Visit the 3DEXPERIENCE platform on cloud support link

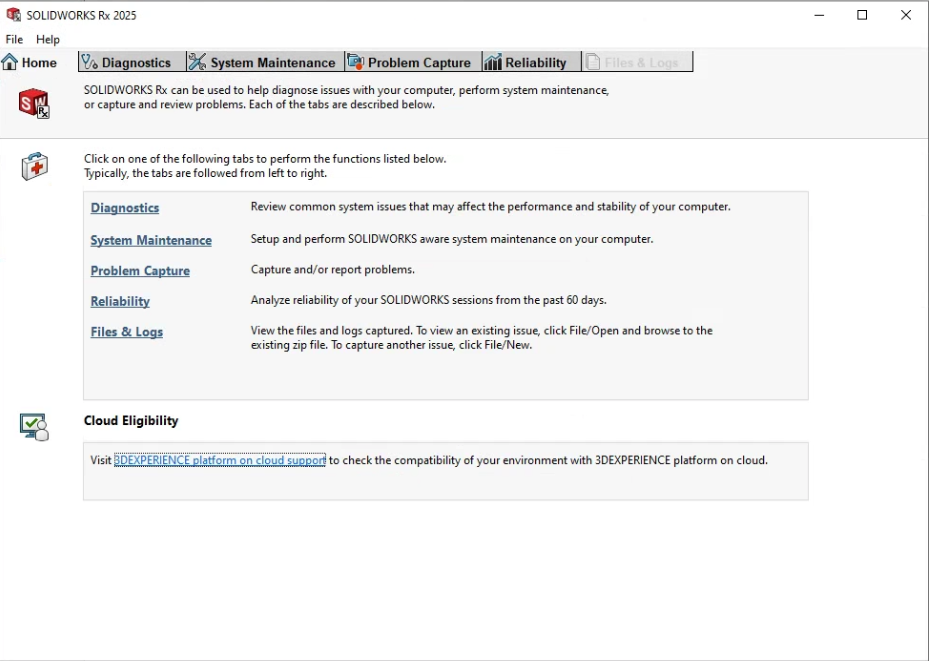(x=220, y=460)
